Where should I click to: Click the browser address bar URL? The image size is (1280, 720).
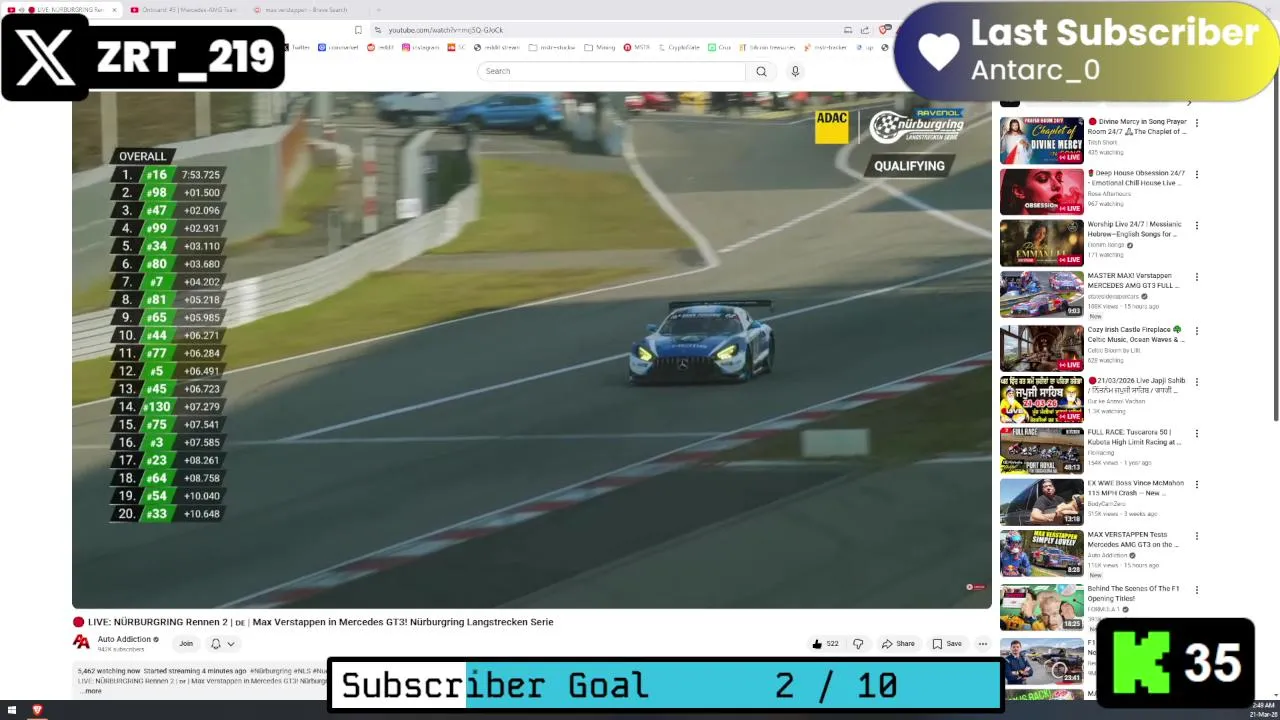tap(445, 30)
